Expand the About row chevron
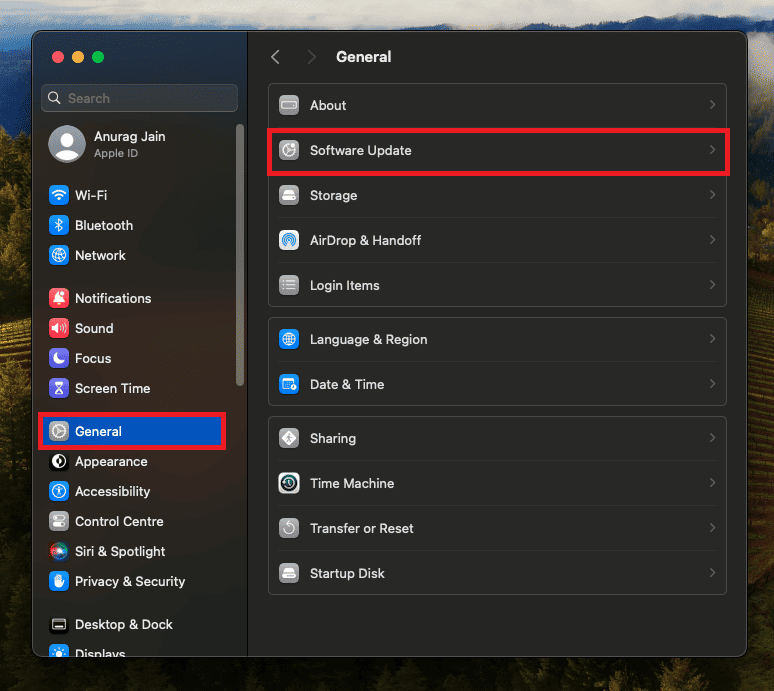The image size is (774, 691). (712, 105)
